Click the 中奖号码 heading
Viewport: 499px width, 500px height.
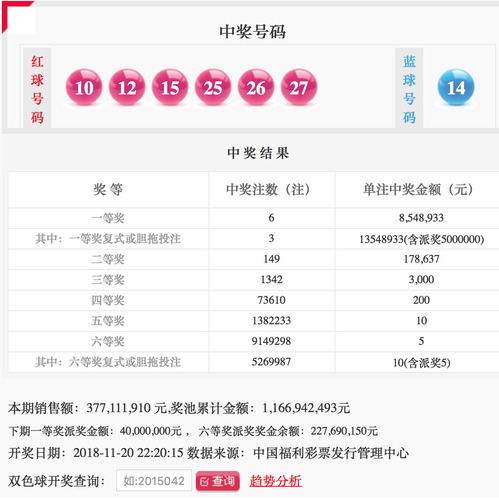click(x=252, y=32)
